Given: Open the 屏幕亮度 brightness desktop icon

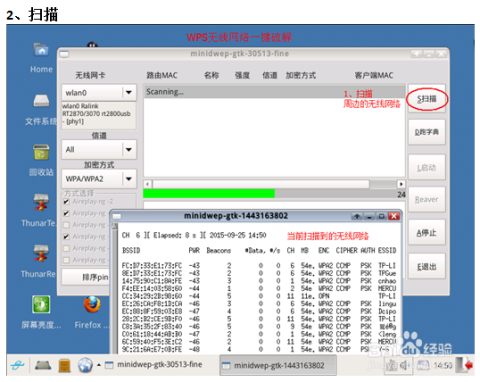Looking at the screenshot, I should (x=41, y=304).
